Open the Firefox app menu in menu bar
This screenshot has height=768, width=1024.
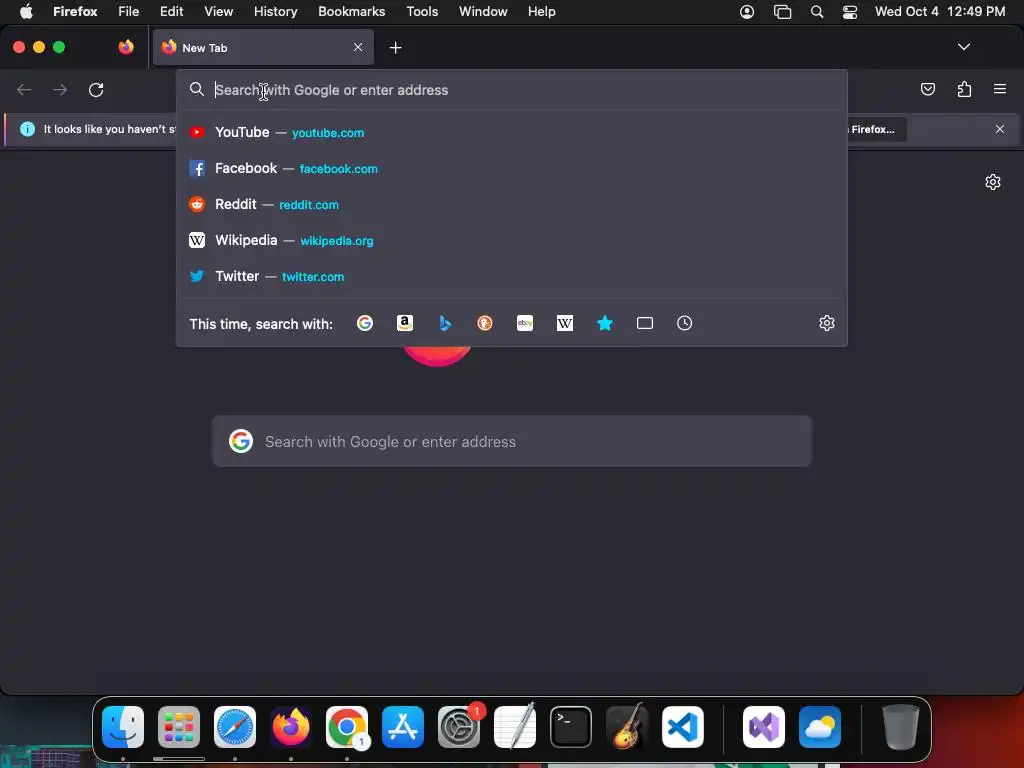[x=75, y=12]
